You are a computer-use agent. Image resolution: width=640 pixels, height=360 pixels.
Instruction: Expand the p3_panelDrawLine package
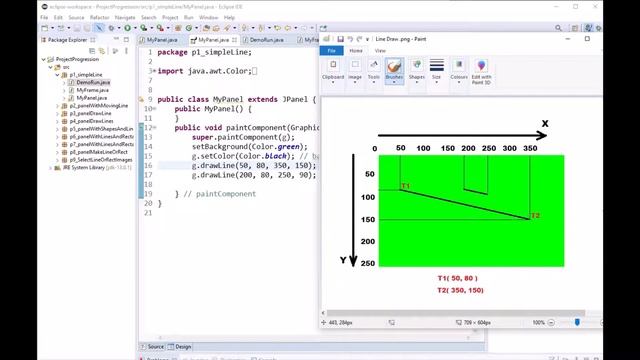tap(58, 113)
